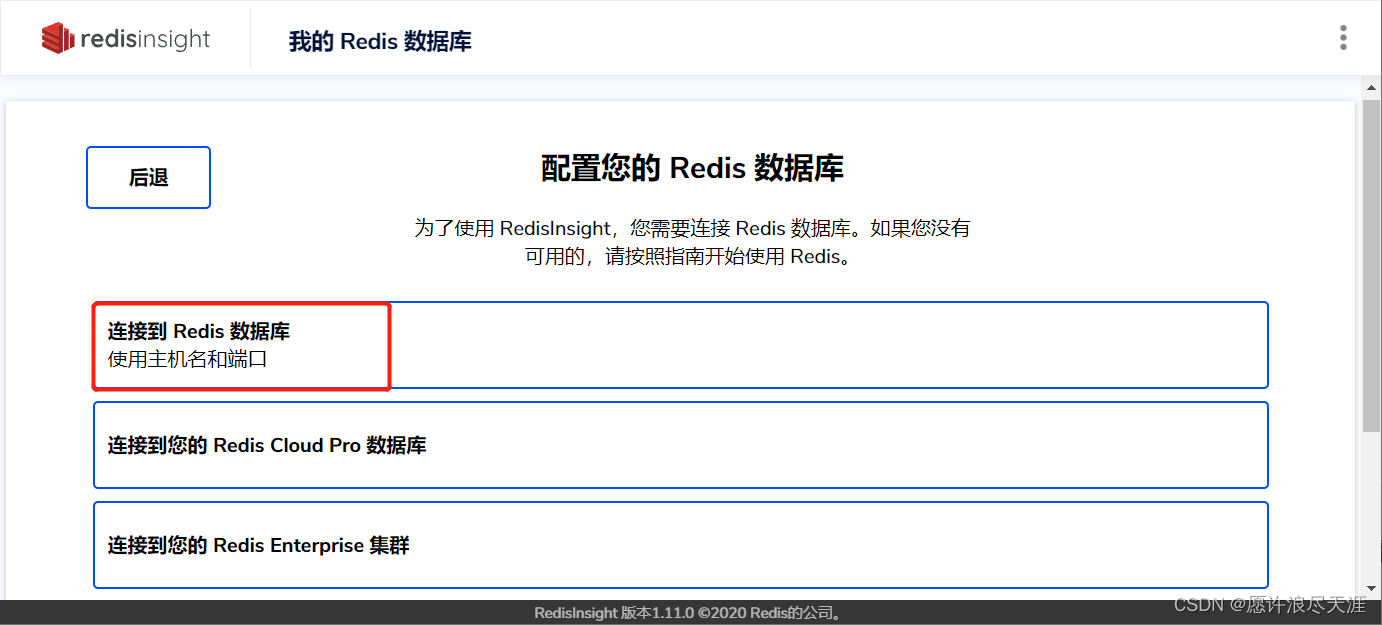Click the RedisInsight version footer text

pyautogui.click(x=690, y=613)
